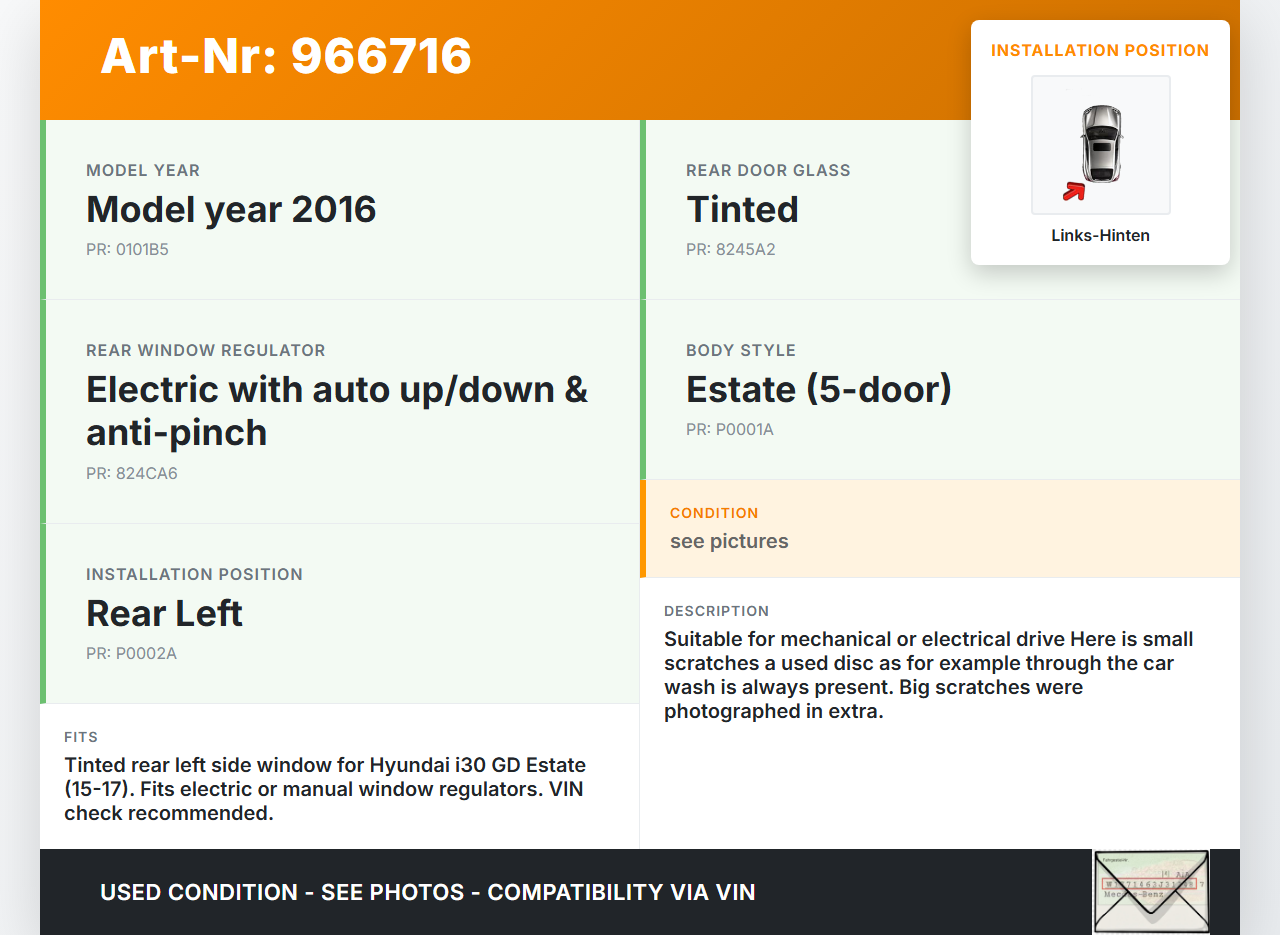Click the red arrow marking rear-left
This screenshot has height=935, width=1280.
(x=1074, y=190)
